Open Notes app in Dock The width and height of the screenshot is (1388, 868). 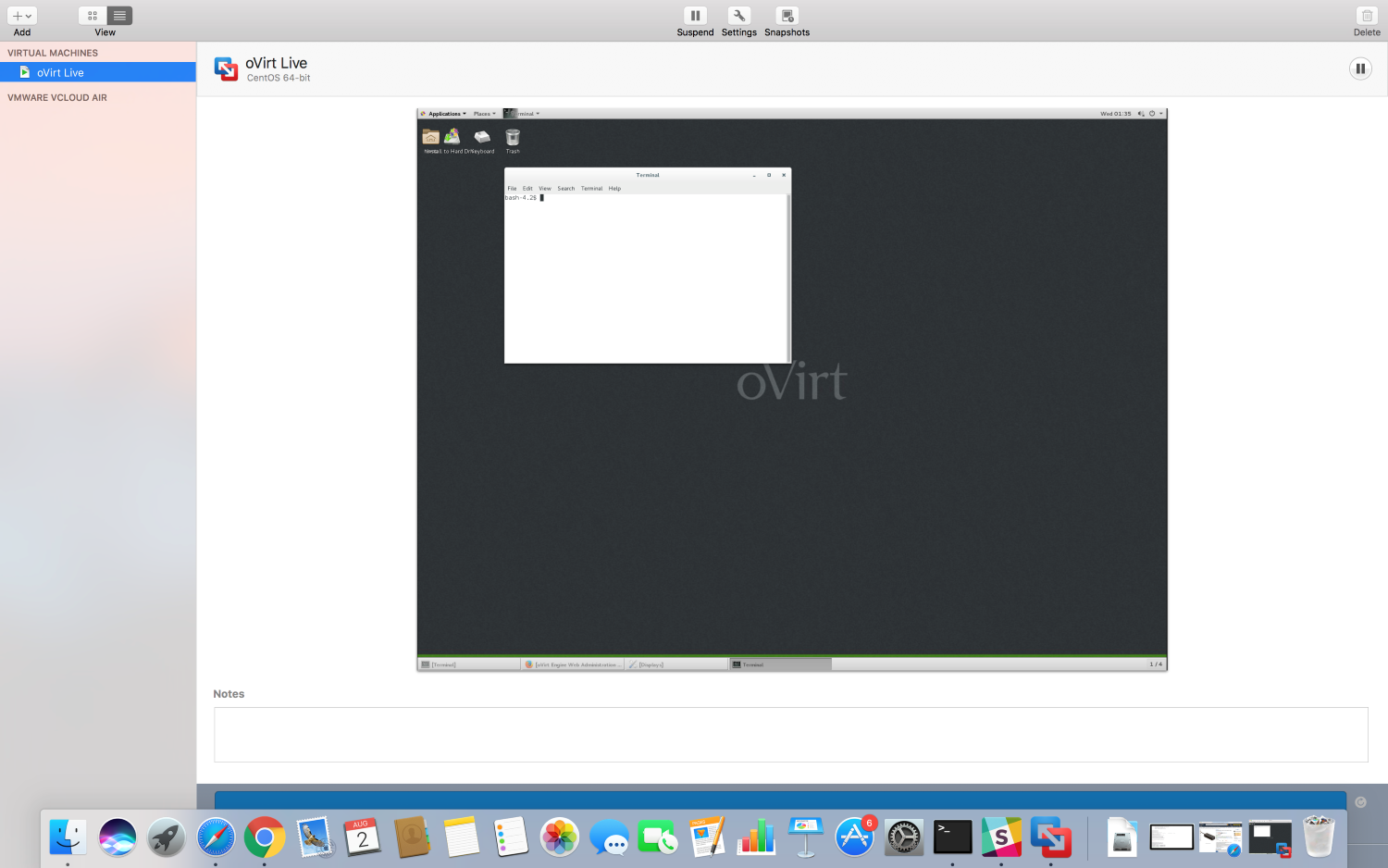pyautogui.click(x=461, y=837)
